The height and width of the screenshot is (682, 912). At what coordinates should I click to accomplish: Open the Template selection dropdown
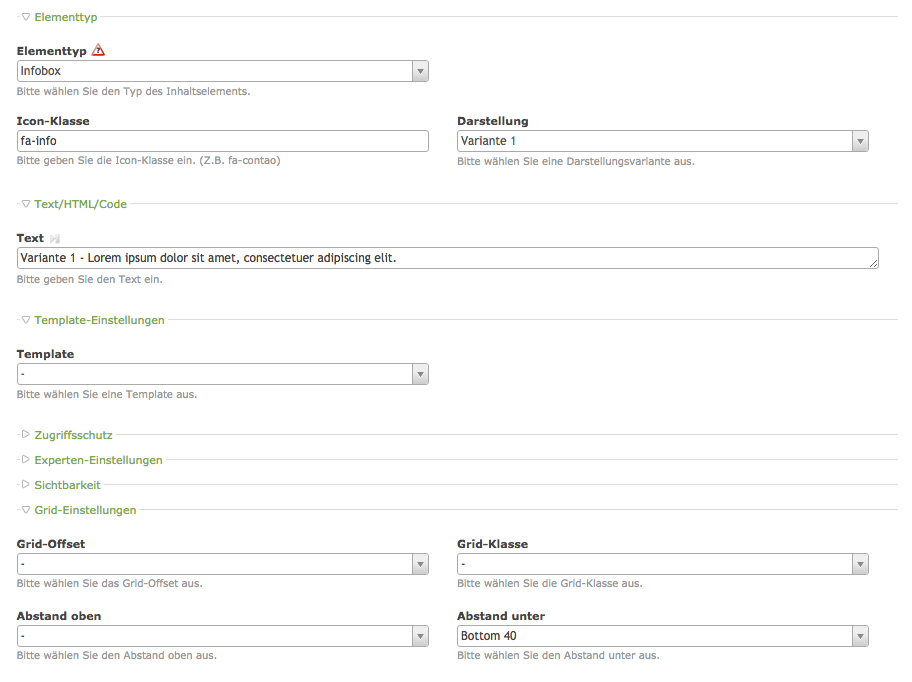point(223,374)
